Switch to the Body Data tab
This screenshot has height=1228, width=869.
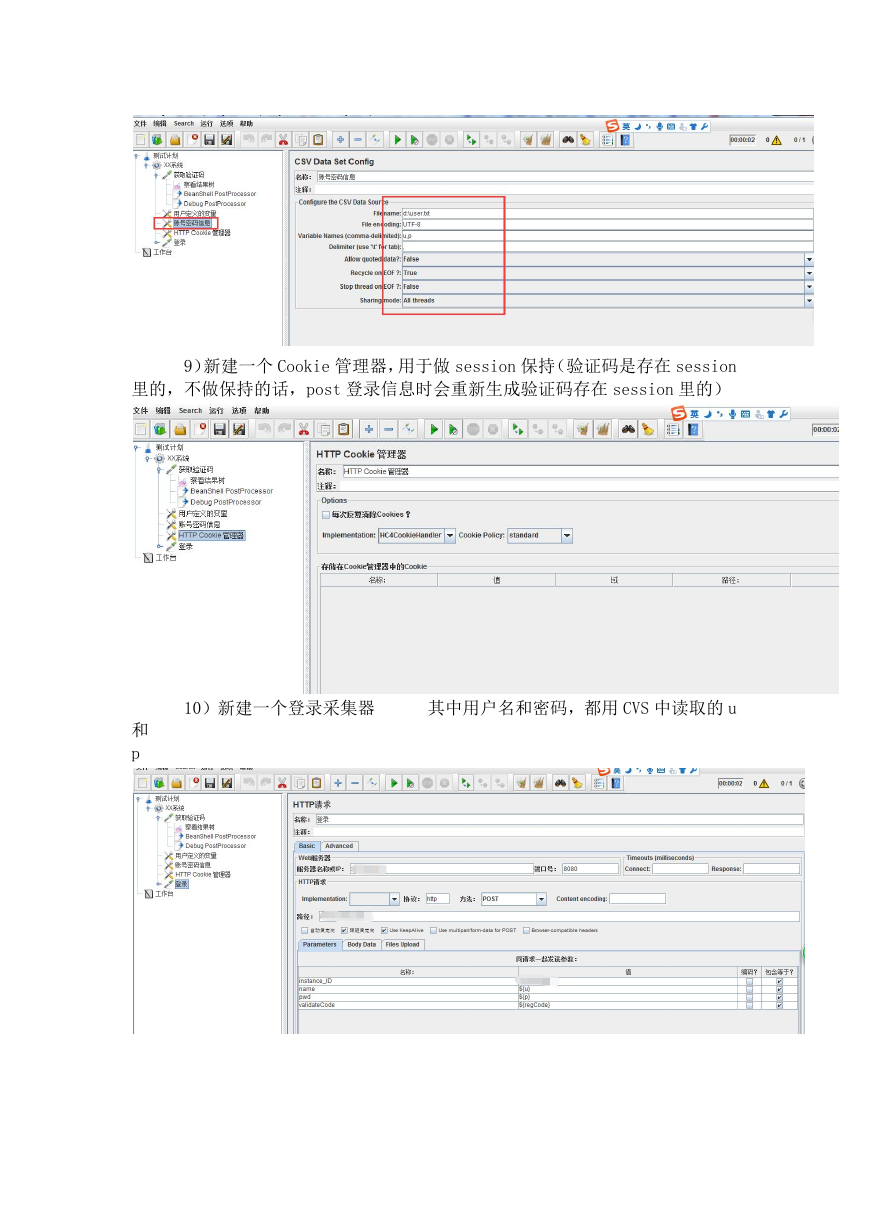click(361, 944)
